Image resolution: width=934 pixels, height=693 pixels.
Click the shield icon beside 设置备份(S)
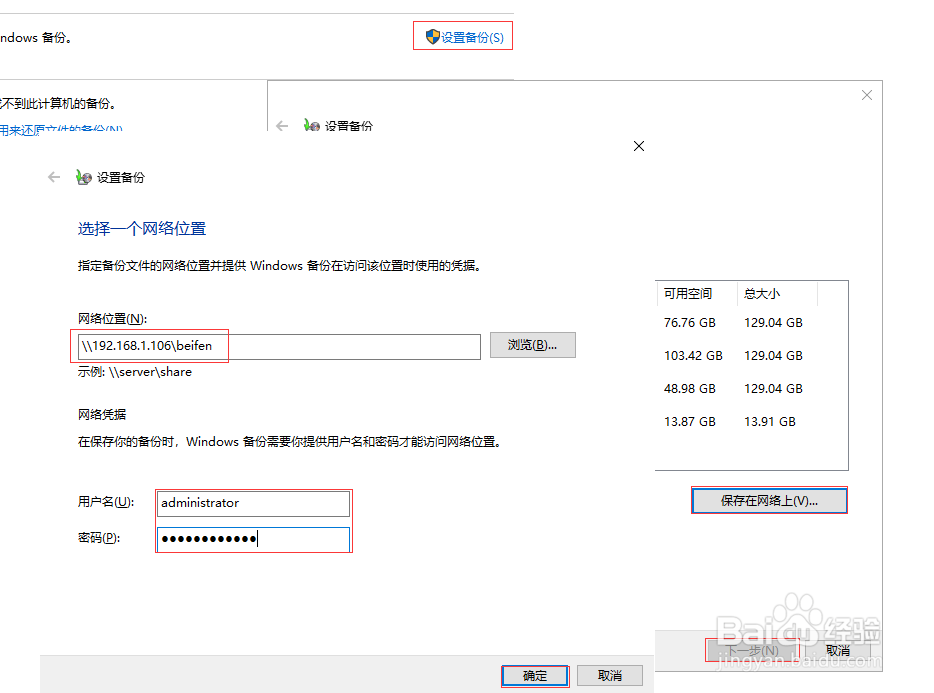tap(432, 37)
